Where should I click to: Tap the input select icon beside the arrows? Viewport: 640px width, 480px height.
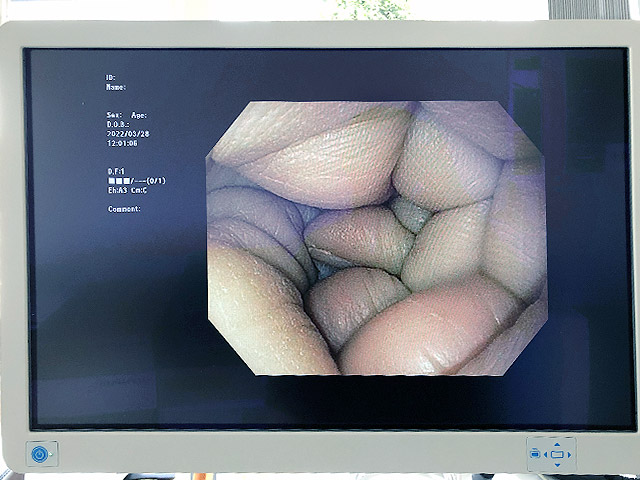535,453
